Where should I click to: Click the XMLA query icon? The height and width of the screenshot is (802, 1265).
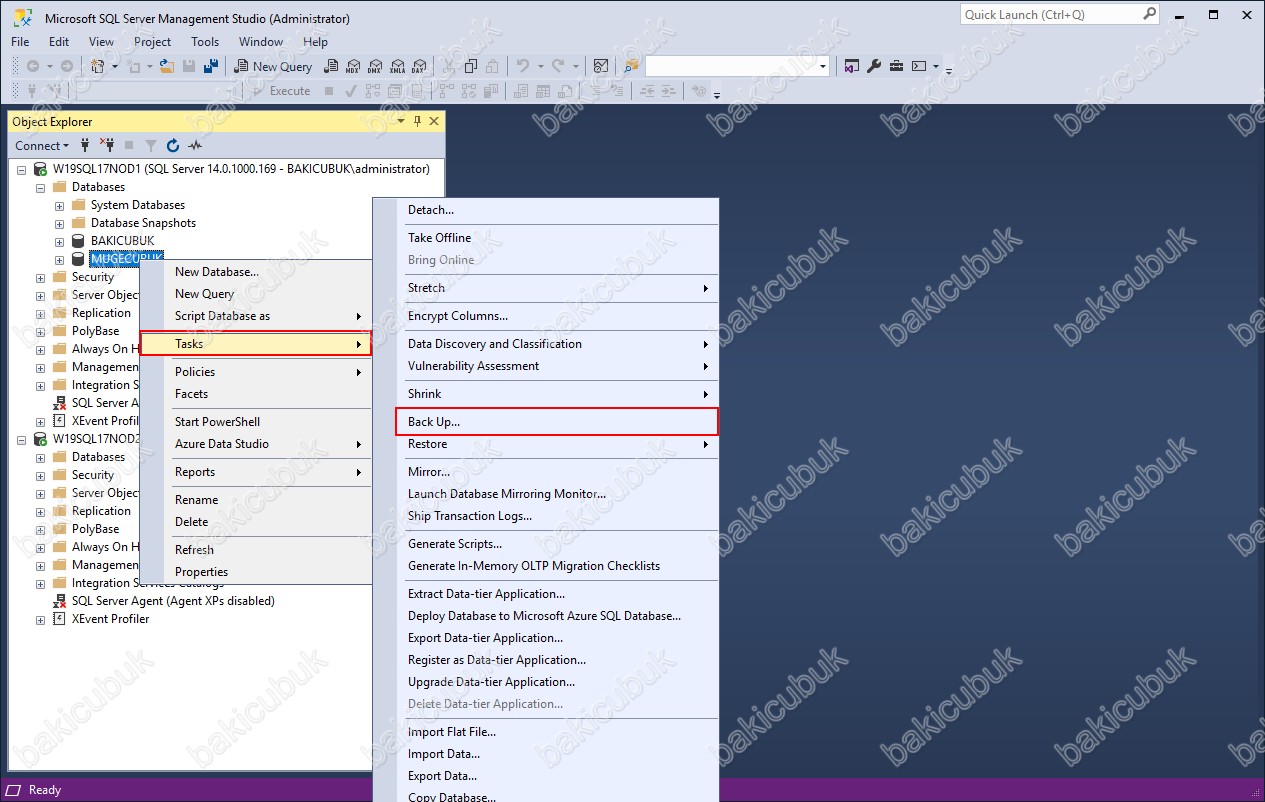pyautogui.click(x=397, y=66)
